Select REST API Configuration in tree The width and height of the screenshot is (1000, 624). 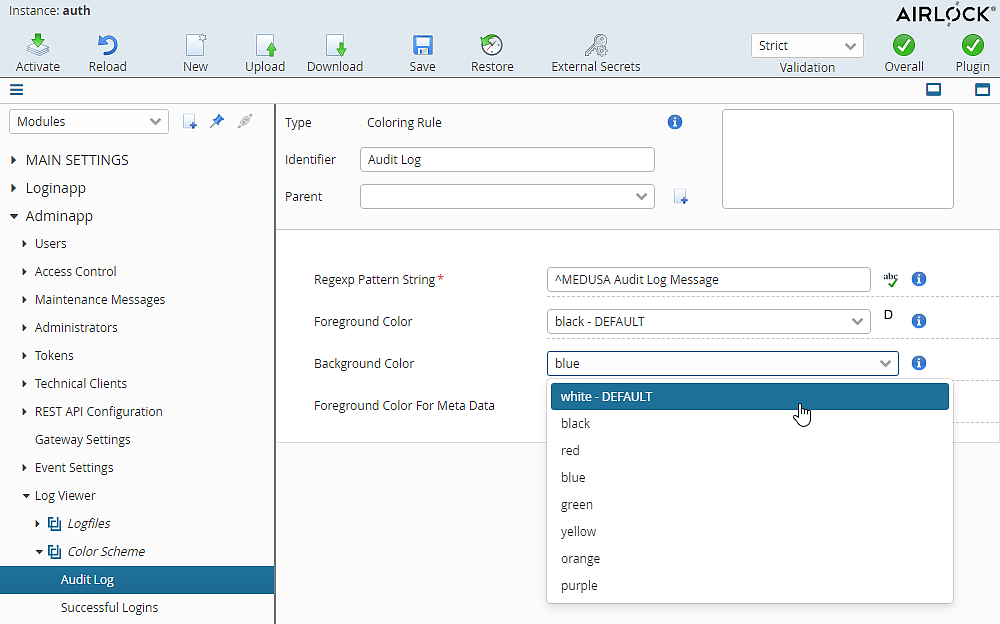point(98,412)
